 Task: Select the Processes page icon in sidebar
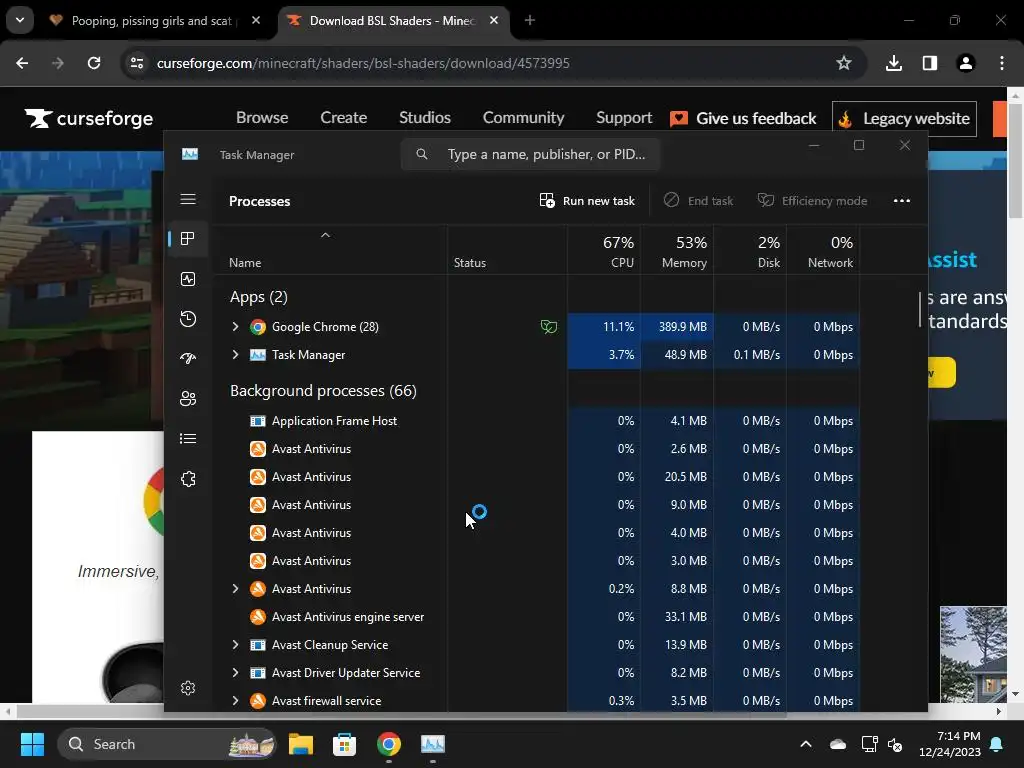click(188, 239)
